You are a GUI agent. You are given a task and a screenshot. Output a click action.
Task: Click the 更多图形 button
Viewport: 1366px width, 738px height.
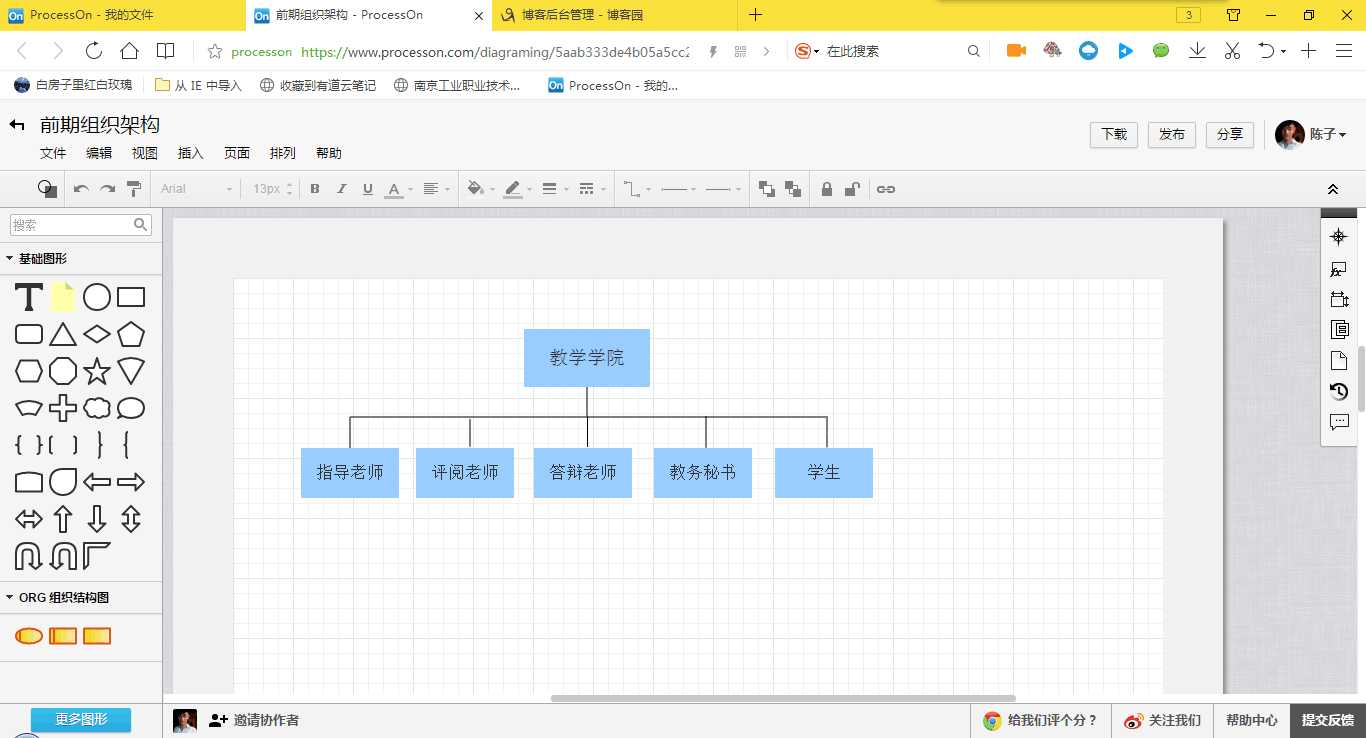[x=81, y=720]
